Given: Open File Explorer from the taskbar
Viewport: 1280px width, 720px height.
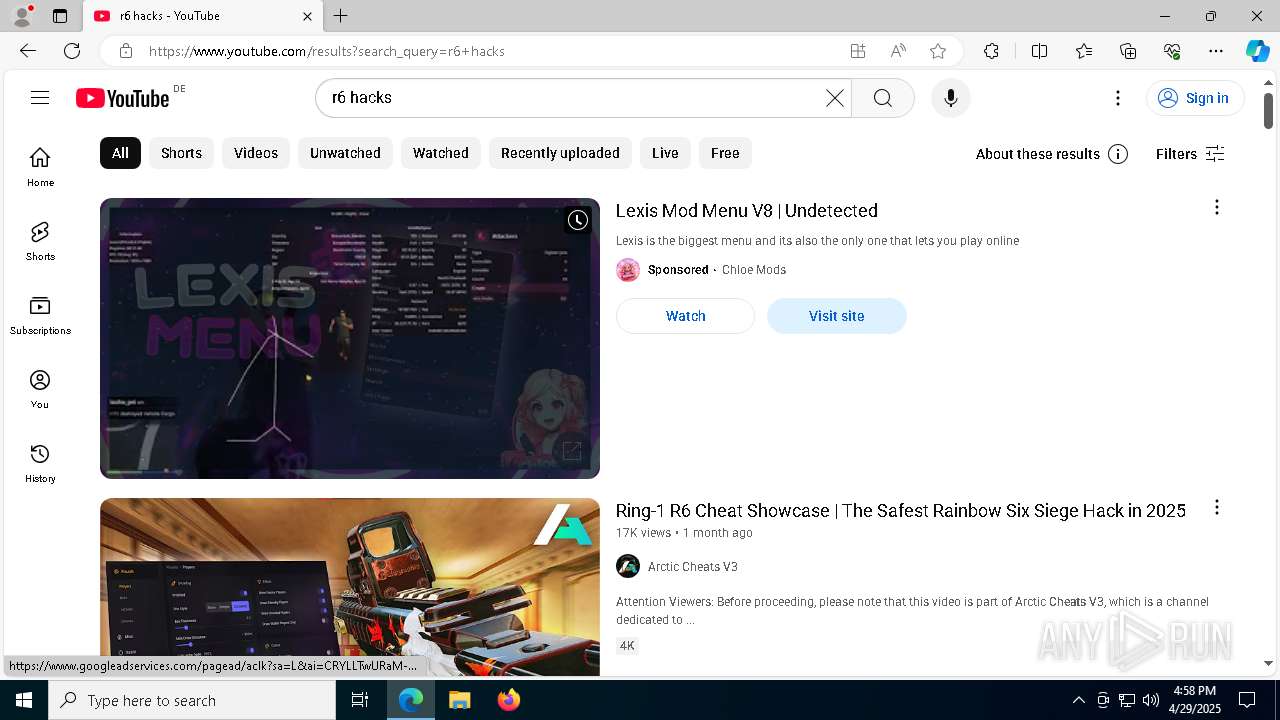Looking at the screenshot, I should pos(459,700).
